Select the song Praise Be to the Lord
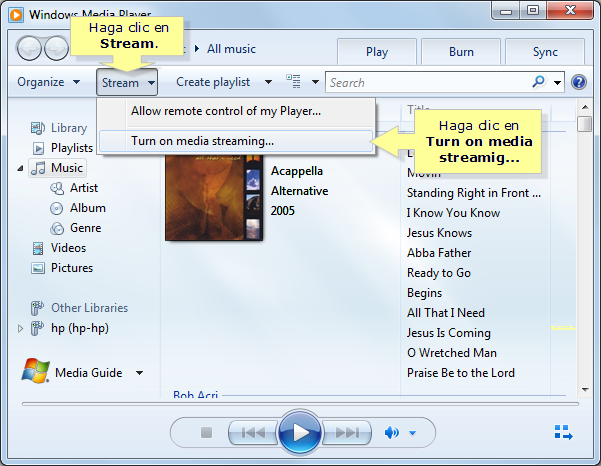The height and width of the screenshot is (466, 601). pos(461,373)
